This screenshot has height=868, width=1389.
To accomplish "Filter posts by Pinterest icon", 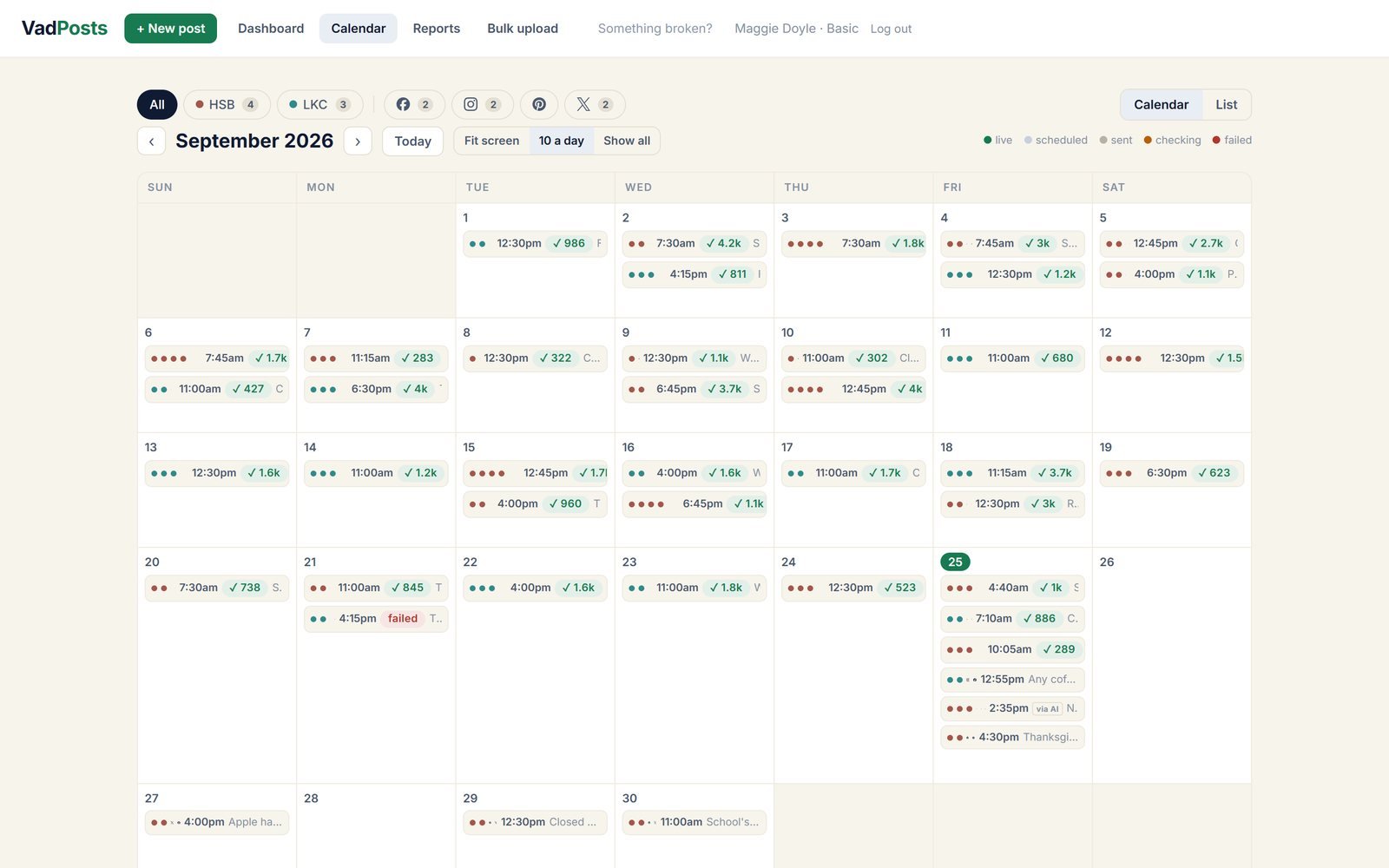I will pos(539,104).
